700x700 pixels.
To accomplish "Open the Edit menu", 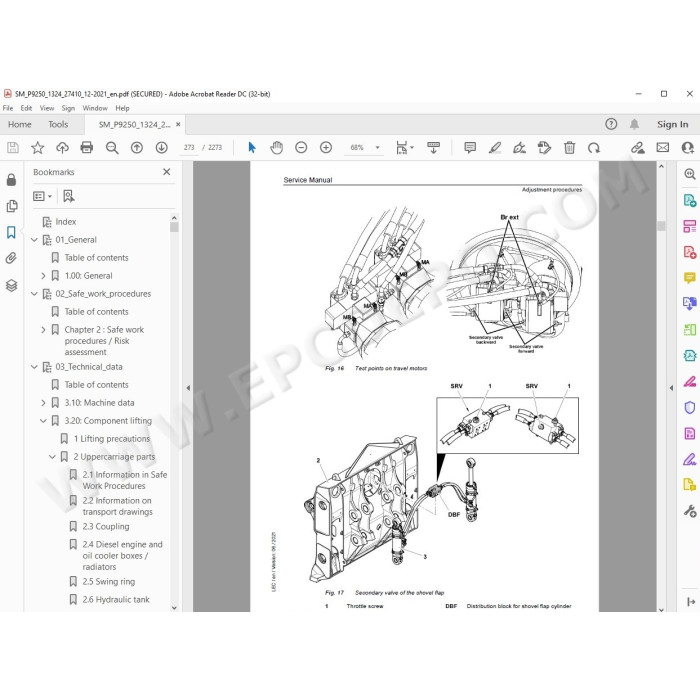I will pyautogui.click(x=26, y=108).
